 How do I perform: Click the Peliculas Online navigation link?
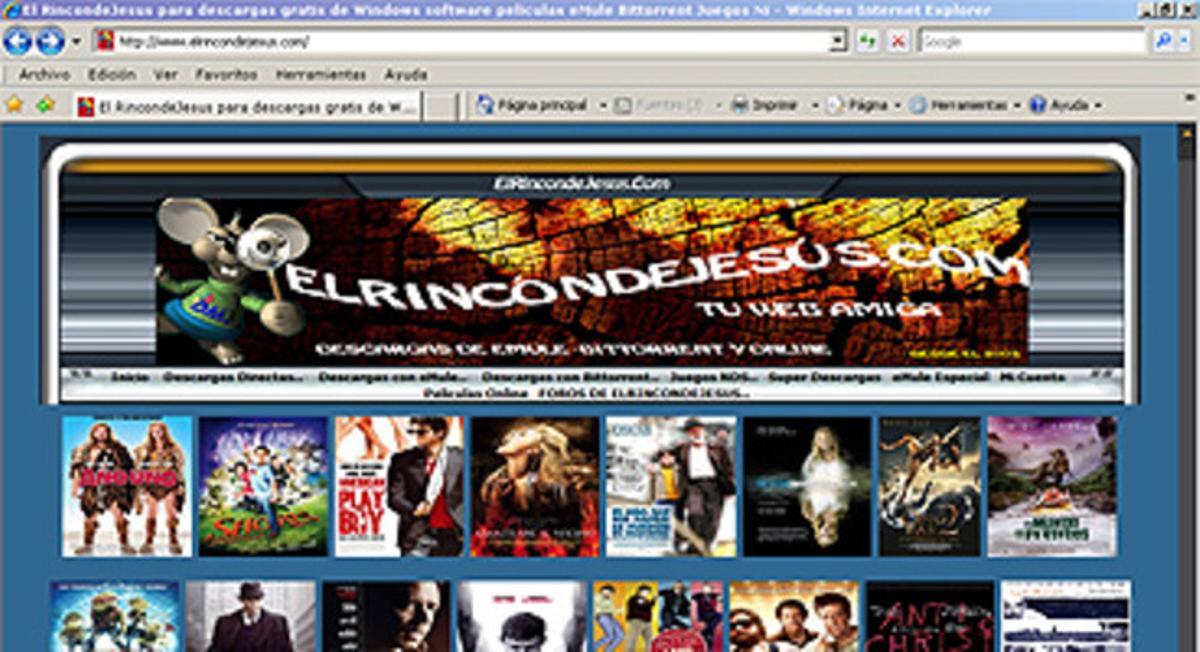coord(474,393)
